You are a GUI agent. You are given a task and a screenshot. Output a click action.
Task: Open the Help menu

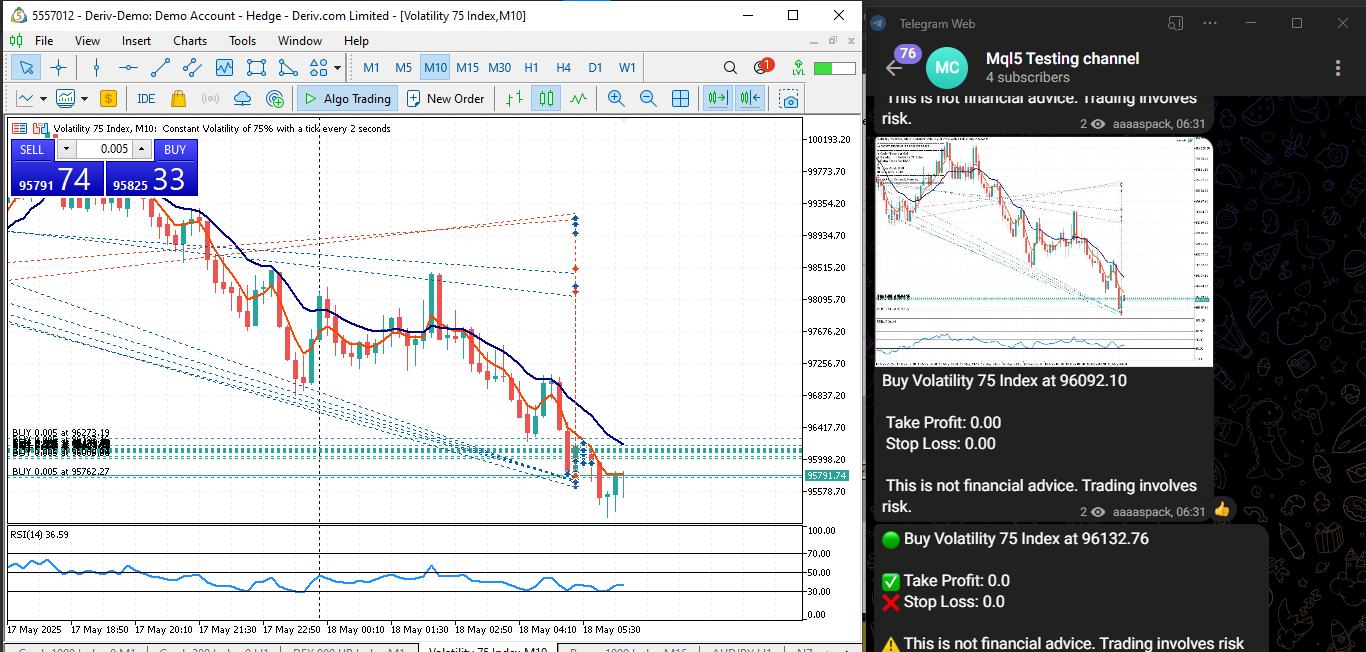(356, 41)
